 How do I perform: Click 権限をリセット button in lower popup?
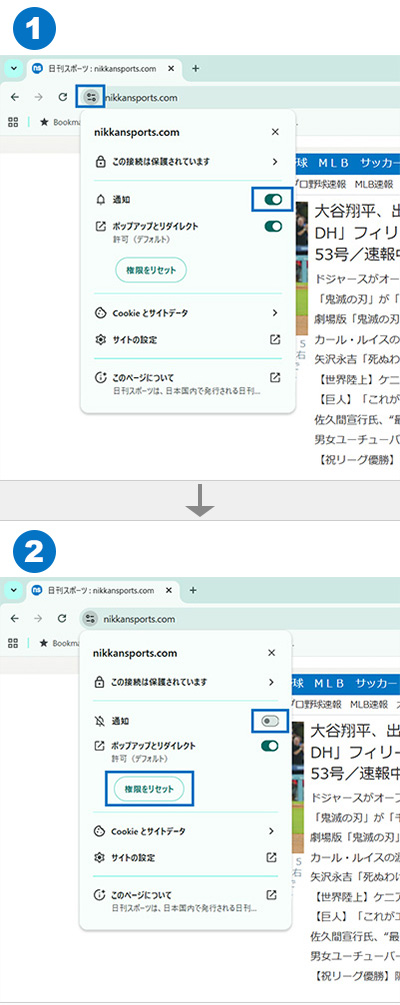[148, 789]
